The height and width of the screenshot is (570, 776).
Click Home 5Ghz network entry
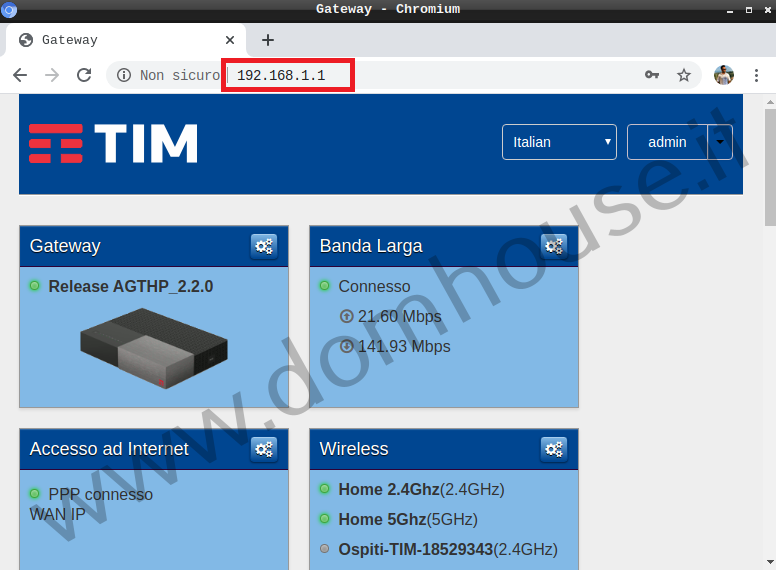(x=408, y=520)
